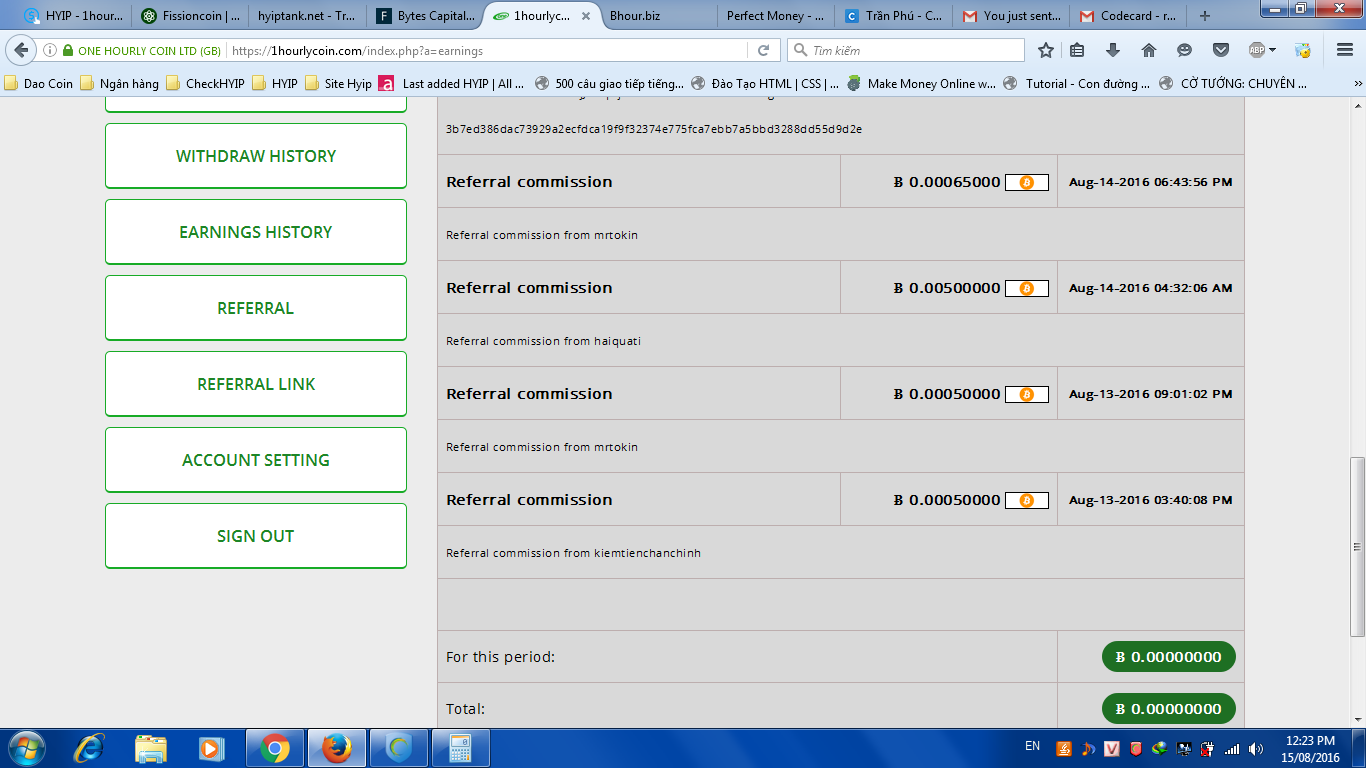Switch to the Codecard Gmail tab
Image resolution: width=1366 pixels, height=768 pixels.
pyautogui.click(x=1127, y=16)
